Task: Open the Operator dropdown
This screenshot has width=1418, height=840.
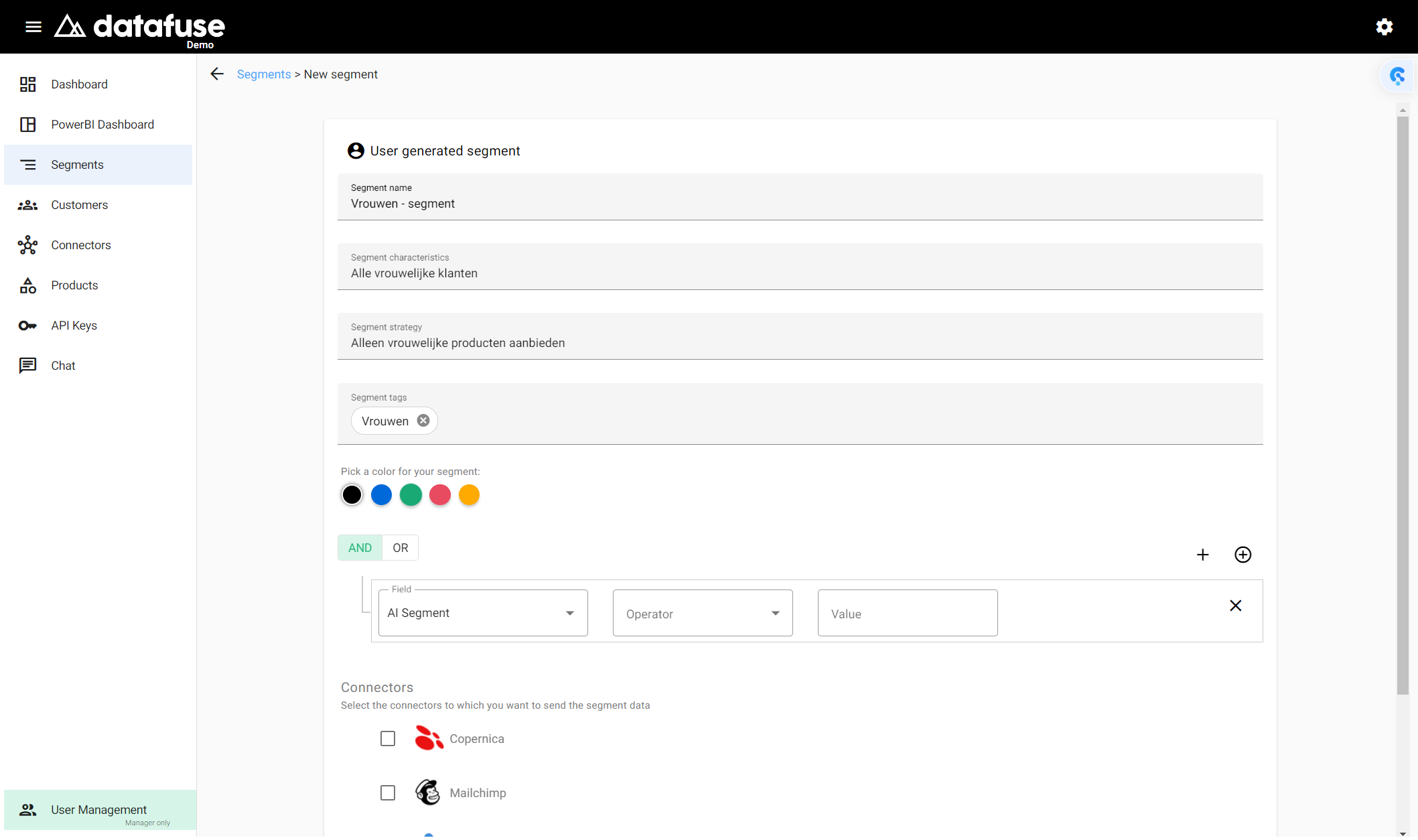Action: tap(703, 613)
